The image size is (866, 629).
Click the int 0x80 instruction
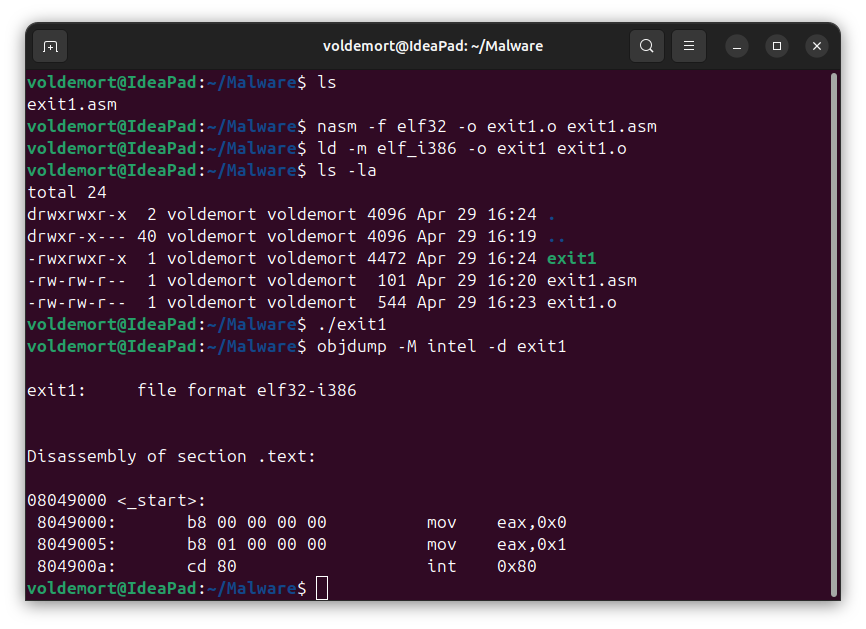(482, 566)
